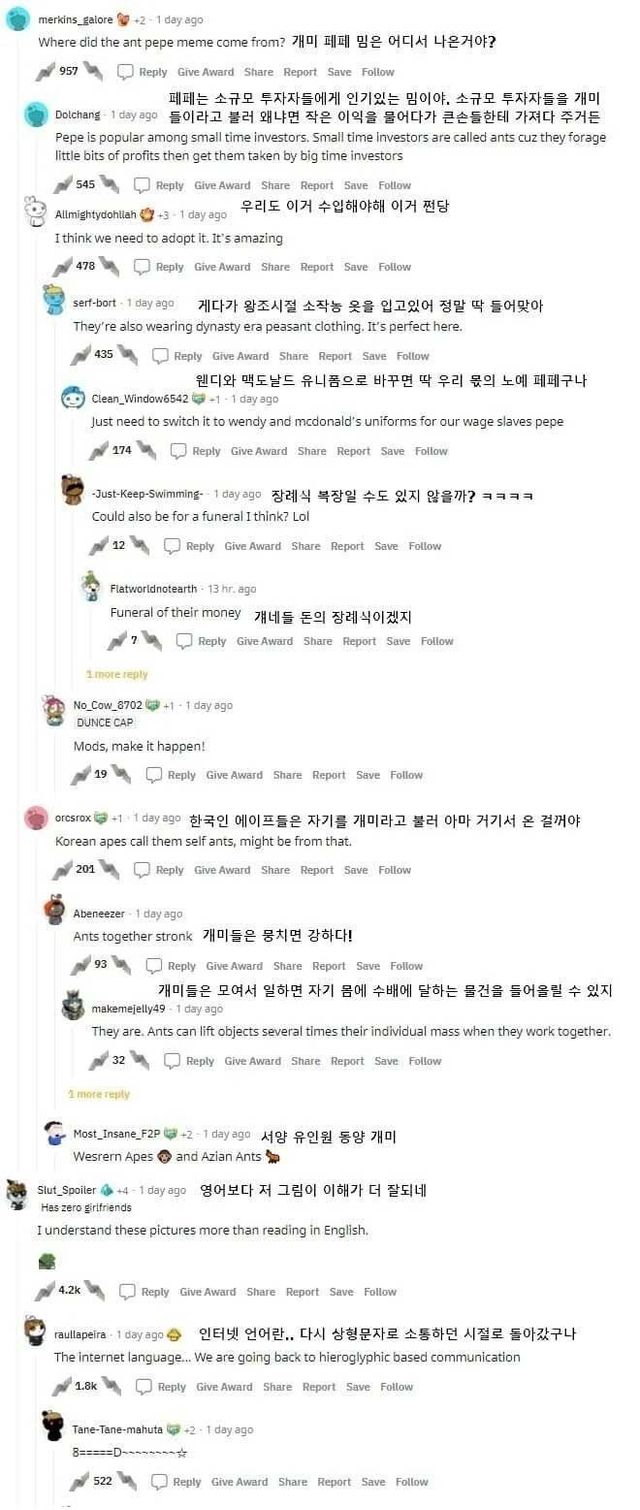This screenshot has height=1510, width=640.
Task: Downvote Clean_Window6542's comment with 174 points
Action: tap(146, 451)
